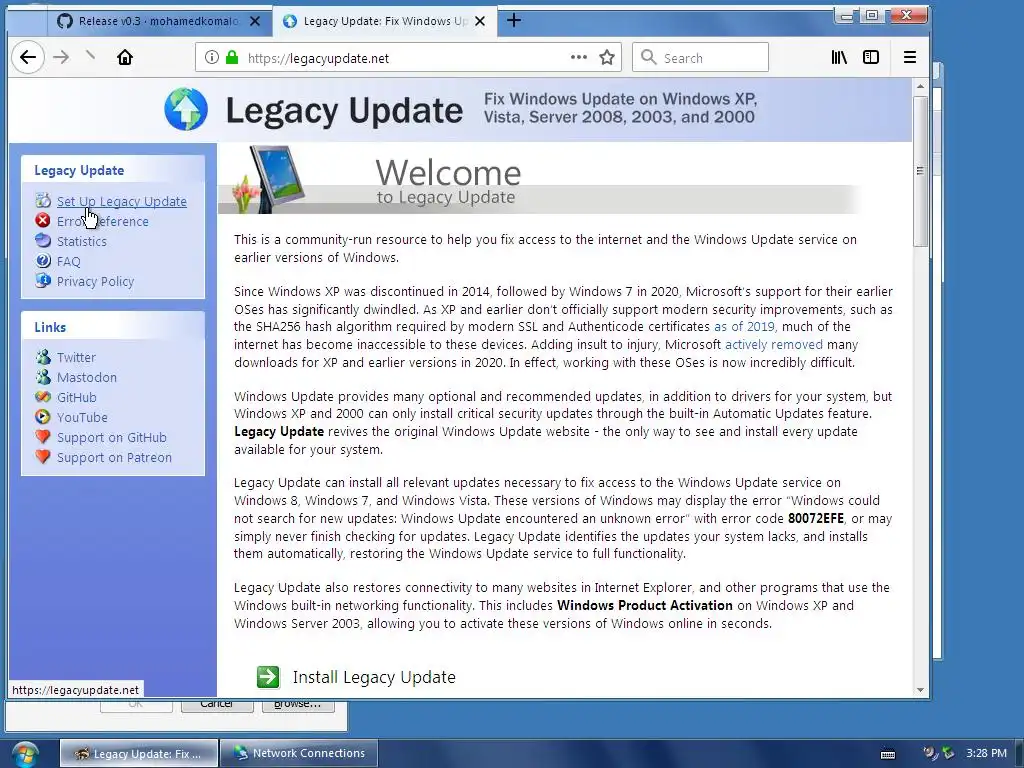
Task: Click the on-screen keyboard tray icon
Action: click(888, 754)
